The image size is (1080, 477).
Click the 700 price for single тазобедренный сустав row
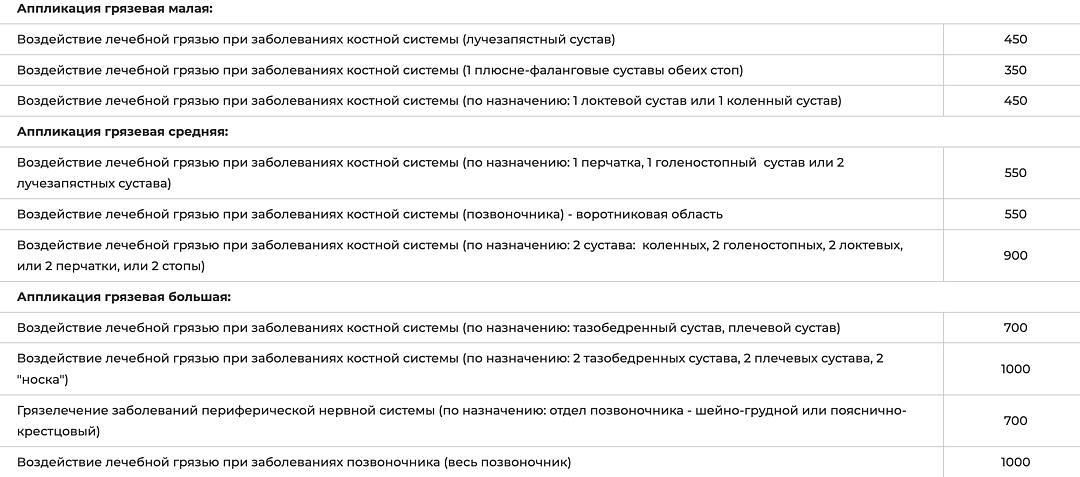coord(1015,328)
